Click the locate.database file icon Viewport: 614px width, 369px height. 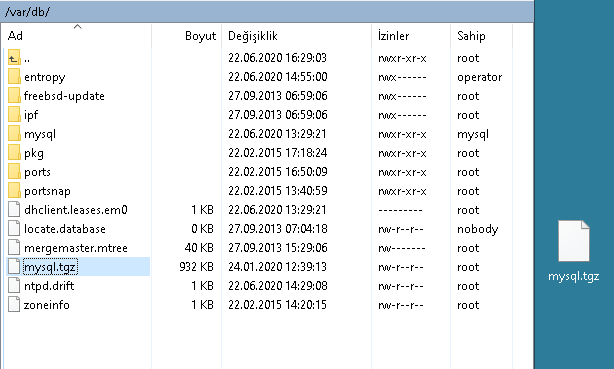(x=14, y=229)
